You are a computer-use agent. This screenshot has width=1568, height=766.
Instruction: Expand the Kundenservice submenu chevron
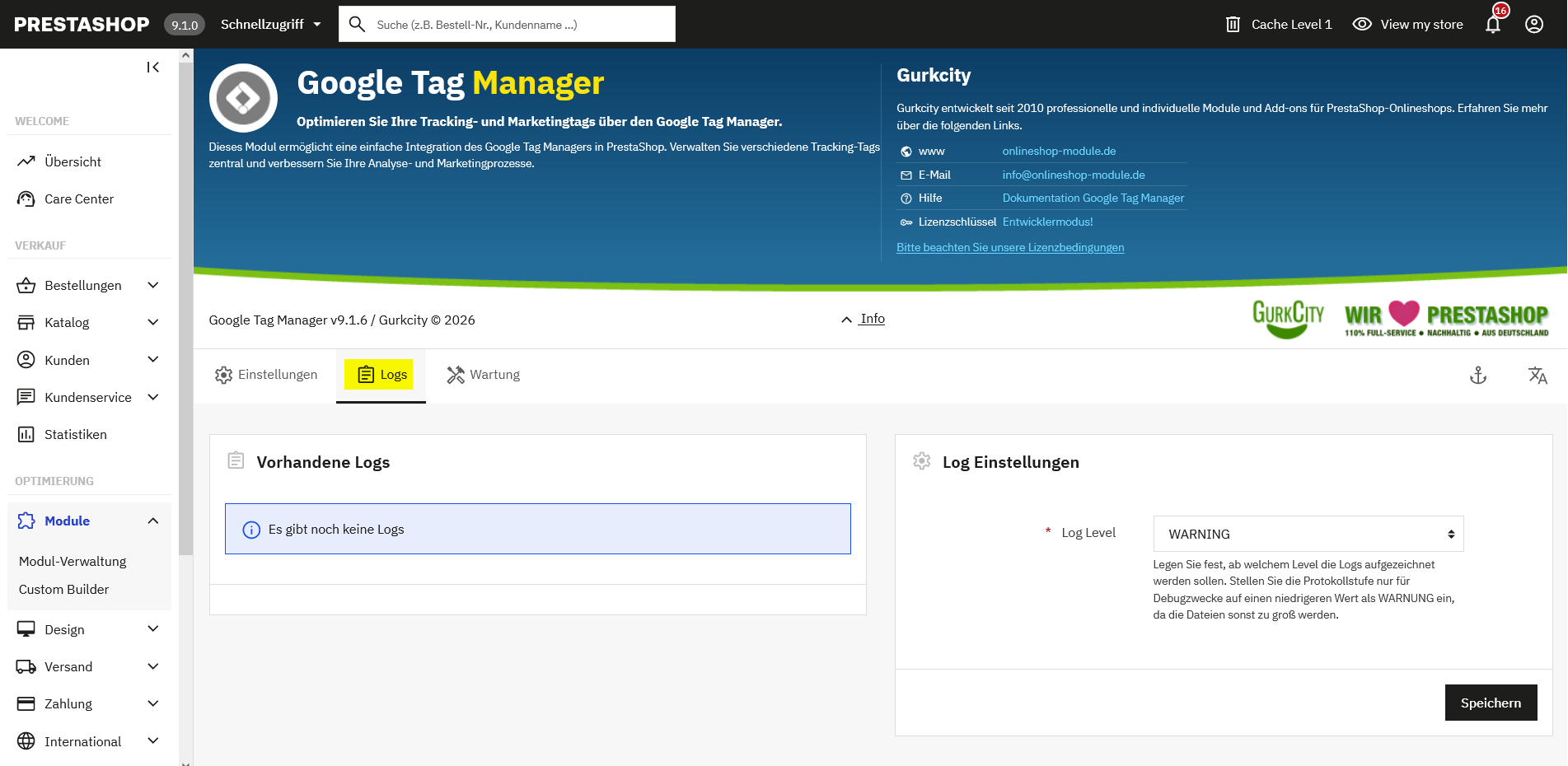point(152,397)
